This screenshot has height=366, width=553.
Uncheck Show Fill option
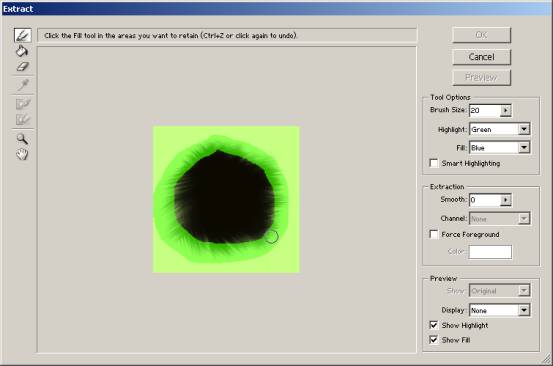click(434, 340)
